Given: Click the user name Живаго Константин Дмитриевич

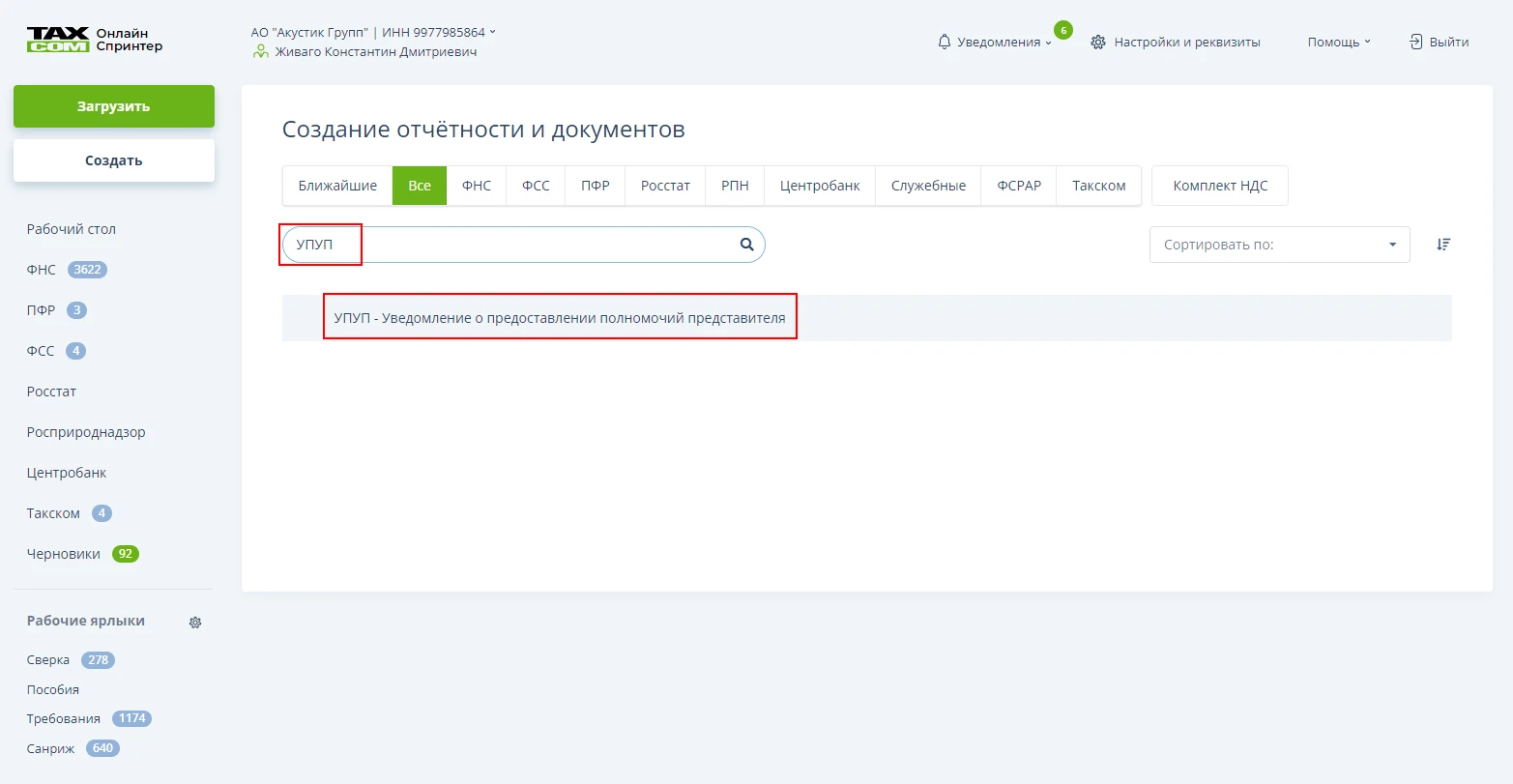Looking at the screenshot, I should point(376,51).
